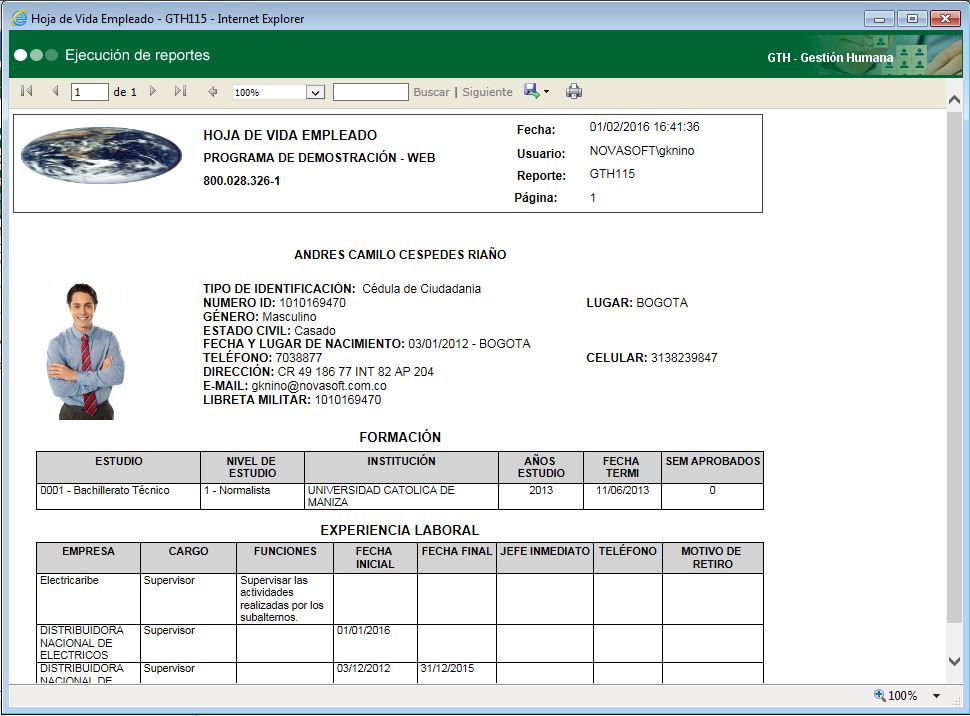Open the export save icon
The height and width of the screenshot is (716, 970).
point(531,91)
